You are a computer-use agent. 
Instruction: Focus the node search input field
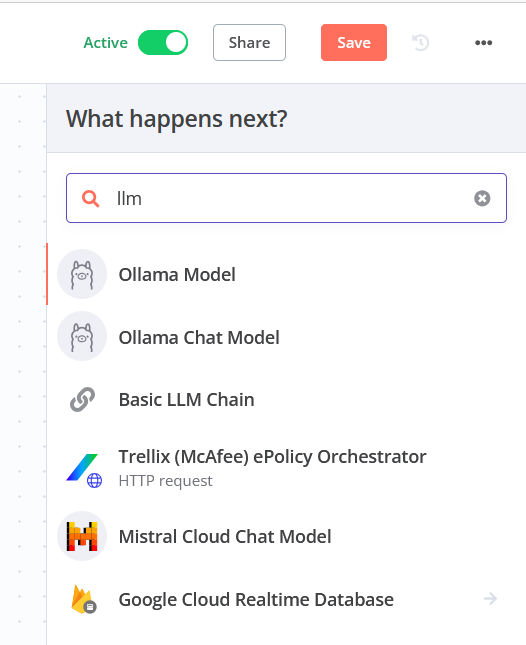tap(286, 198)
